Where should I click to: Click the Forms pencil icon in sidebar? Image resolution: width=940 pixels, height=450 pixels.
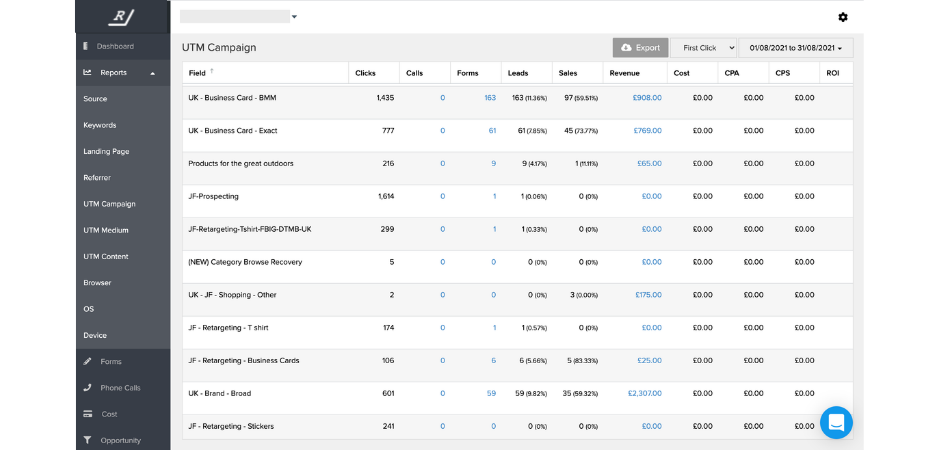pyautogui.click(x=87, y=361)
